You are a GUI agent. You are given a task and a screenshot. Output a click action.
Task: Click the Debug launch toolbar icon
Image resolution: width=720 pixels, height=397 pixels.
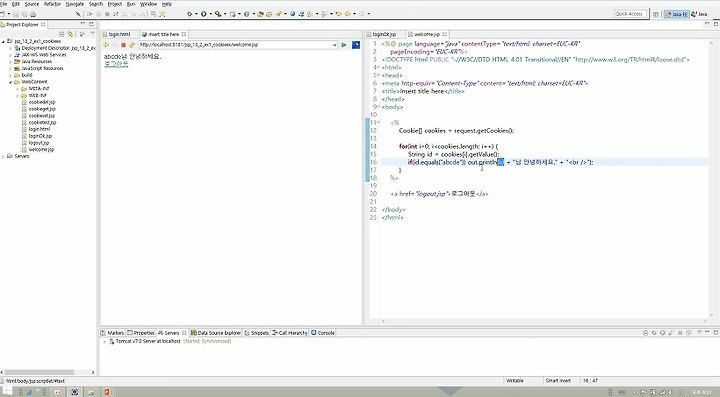(189, 14)
